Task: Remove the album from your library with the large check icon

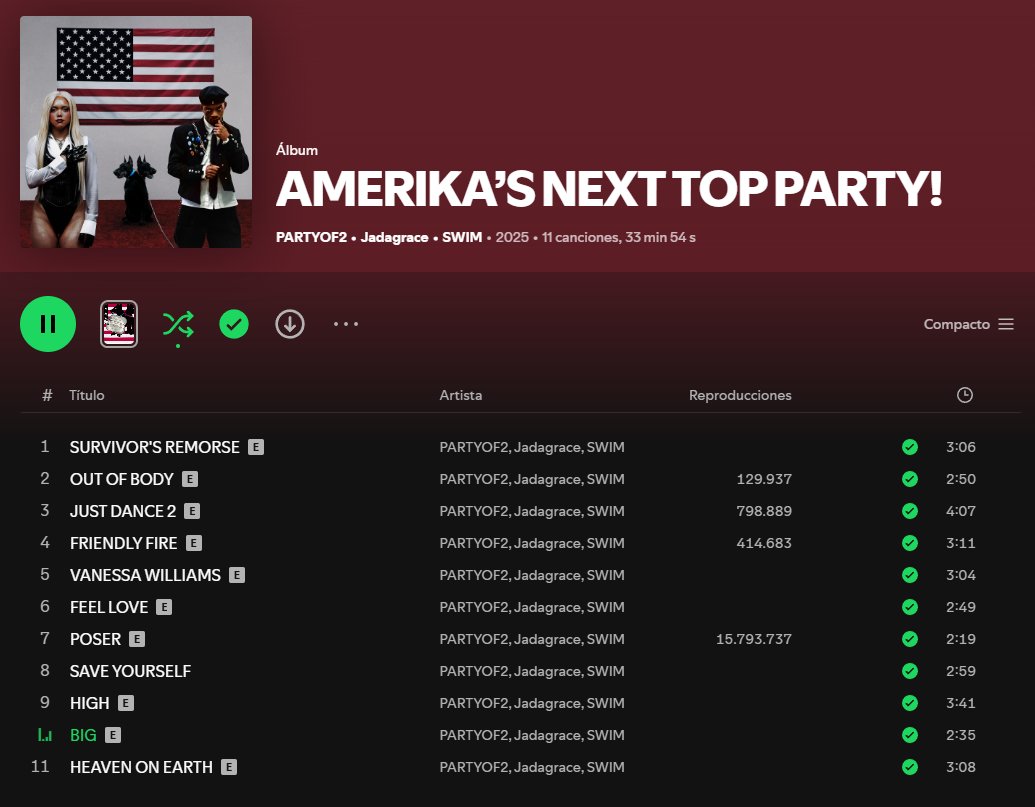Action: pos(234,324)
